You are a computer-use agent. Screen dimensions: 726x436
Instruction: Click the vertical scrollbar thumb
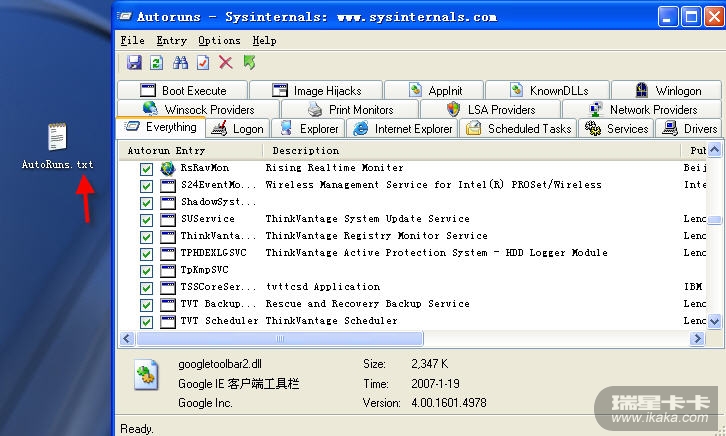(714, 220)
